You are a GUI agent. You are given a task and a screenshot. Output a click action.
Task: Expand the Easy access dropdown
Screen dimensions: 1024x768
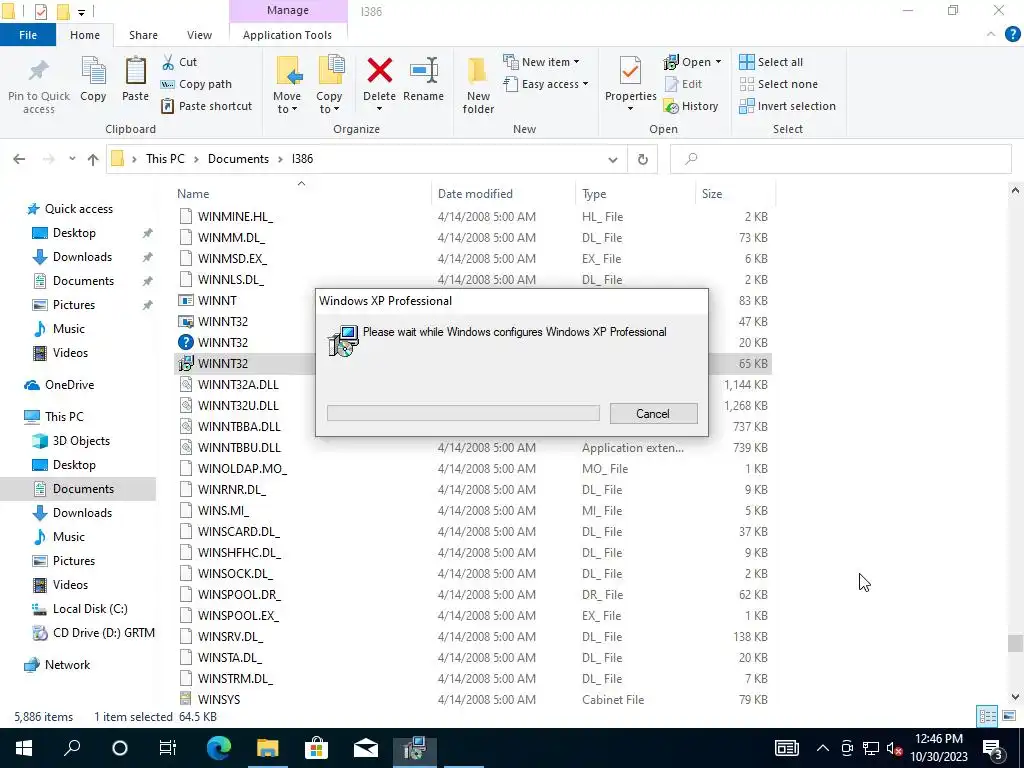(546, 84)
